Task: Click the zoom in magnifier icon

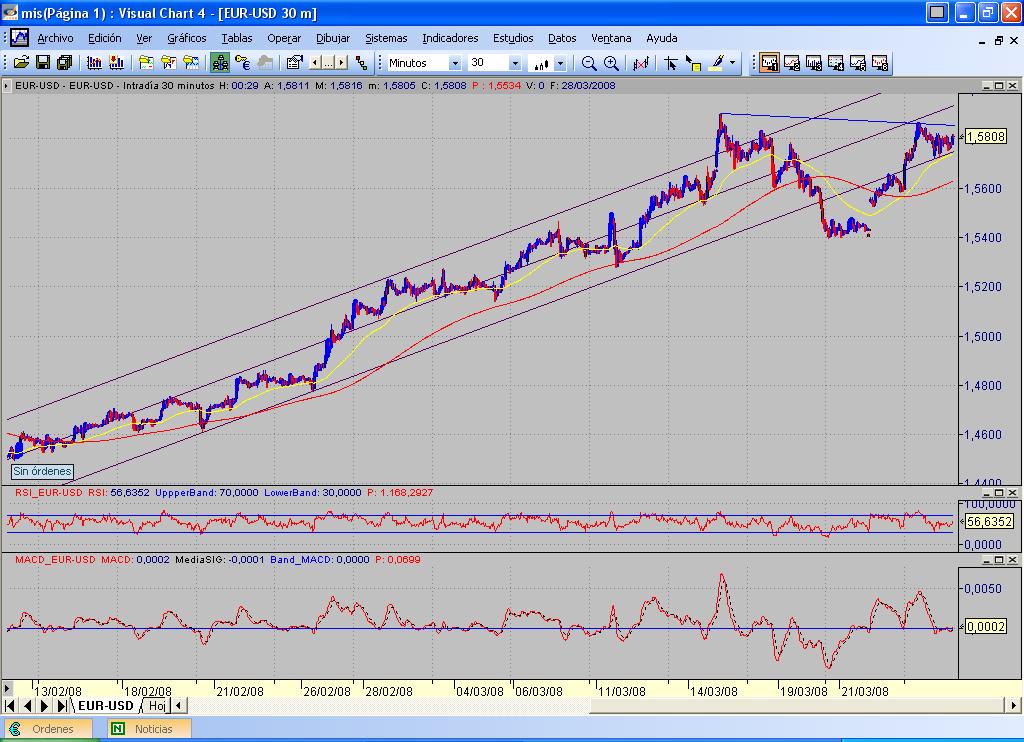Action: 610,62
